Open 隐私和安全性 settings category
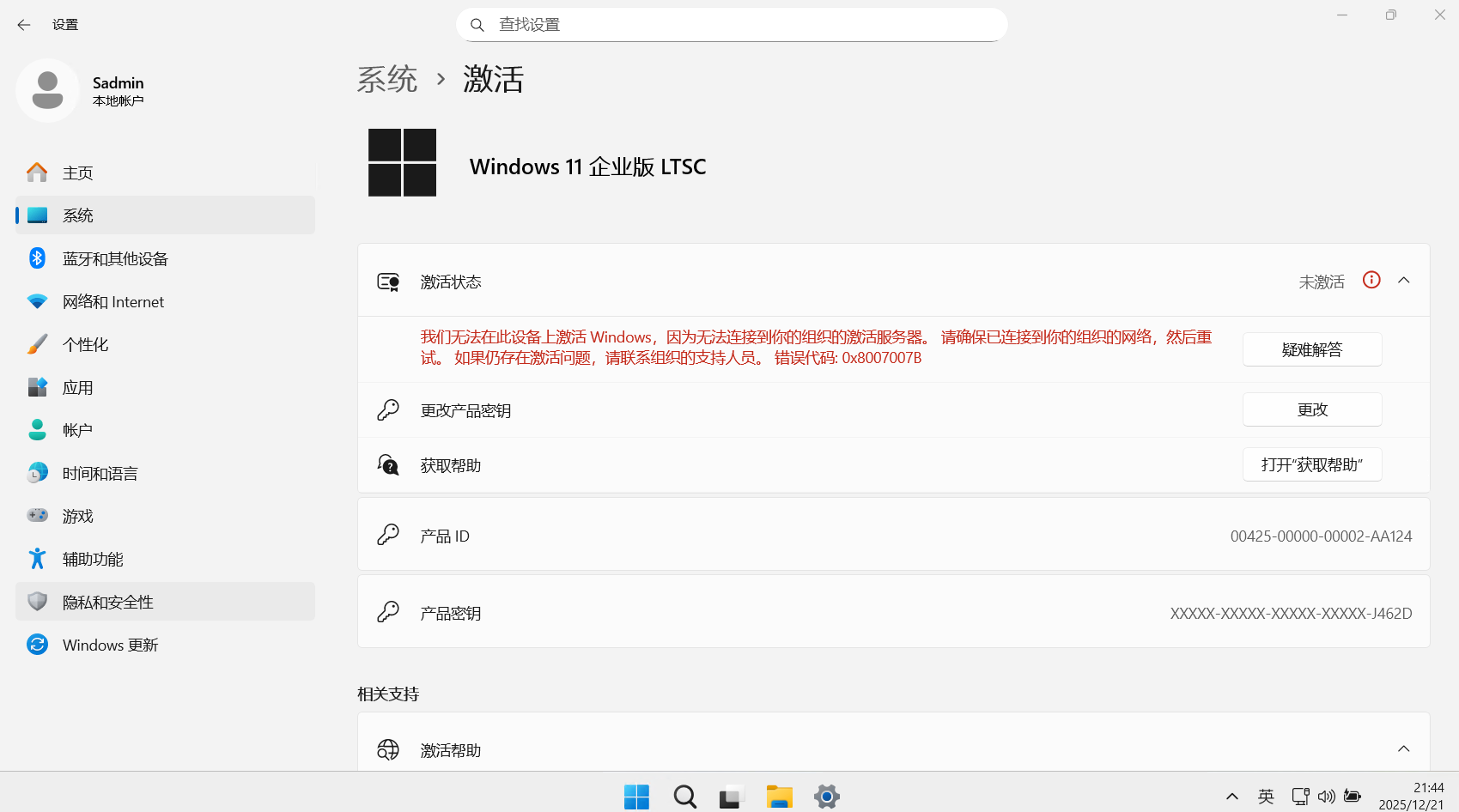Screen dimensions: 1459x812 coord(107,602)
